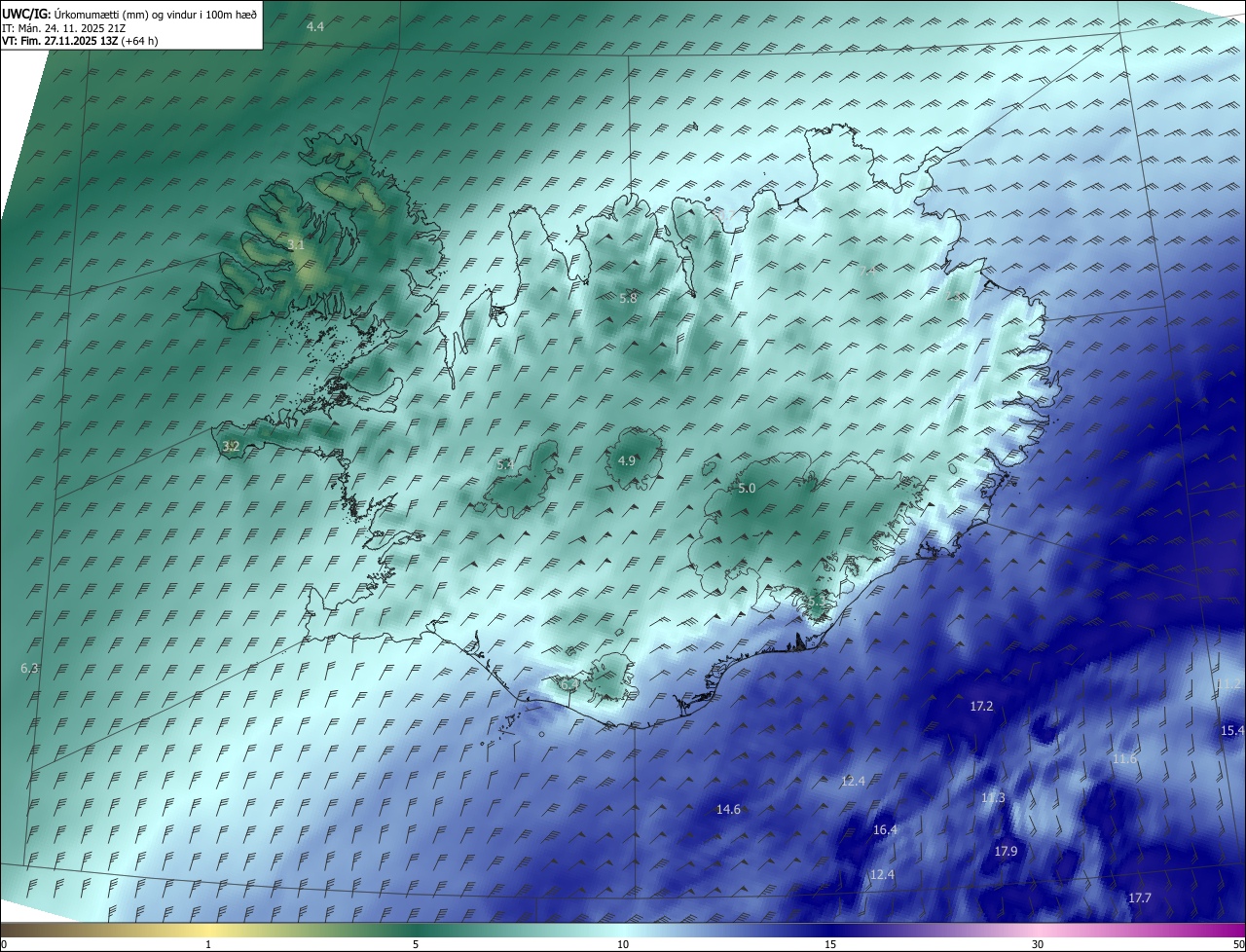
Task: Click the 17.9 value over the sea
Action: point(1006,852)
